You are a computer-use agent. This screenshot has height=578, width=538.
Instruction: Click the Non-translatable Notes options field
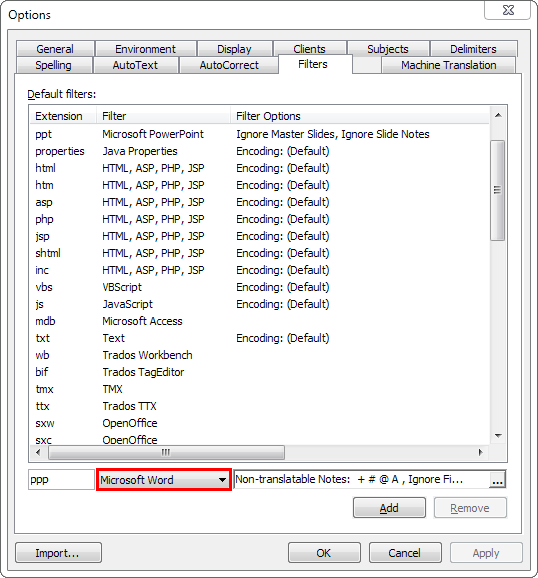pyautogui.click(x=361, y=479)
